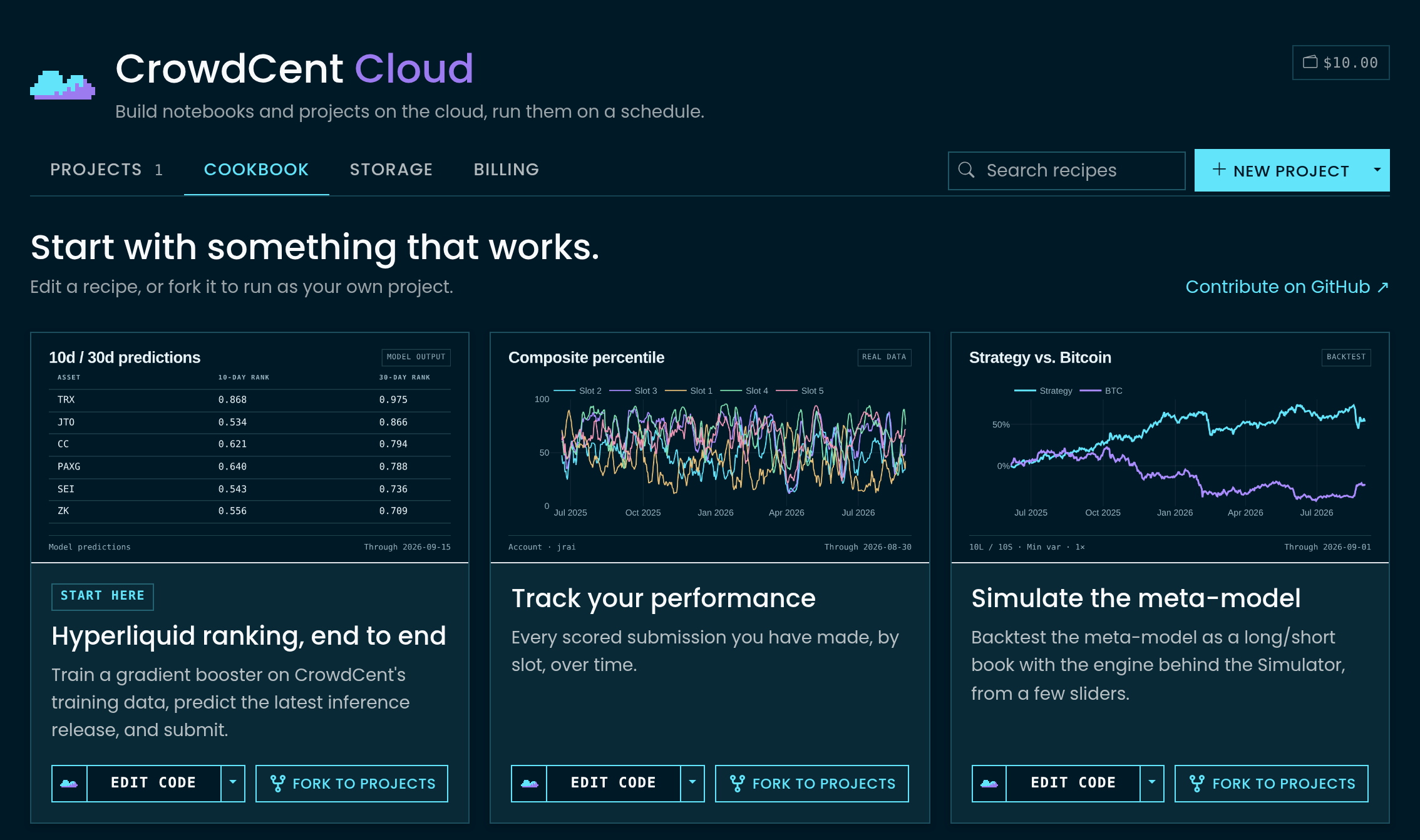This screenshot has height=840, width=1420.
Task: Click the search magnifier icon
Action: (966, 170)
